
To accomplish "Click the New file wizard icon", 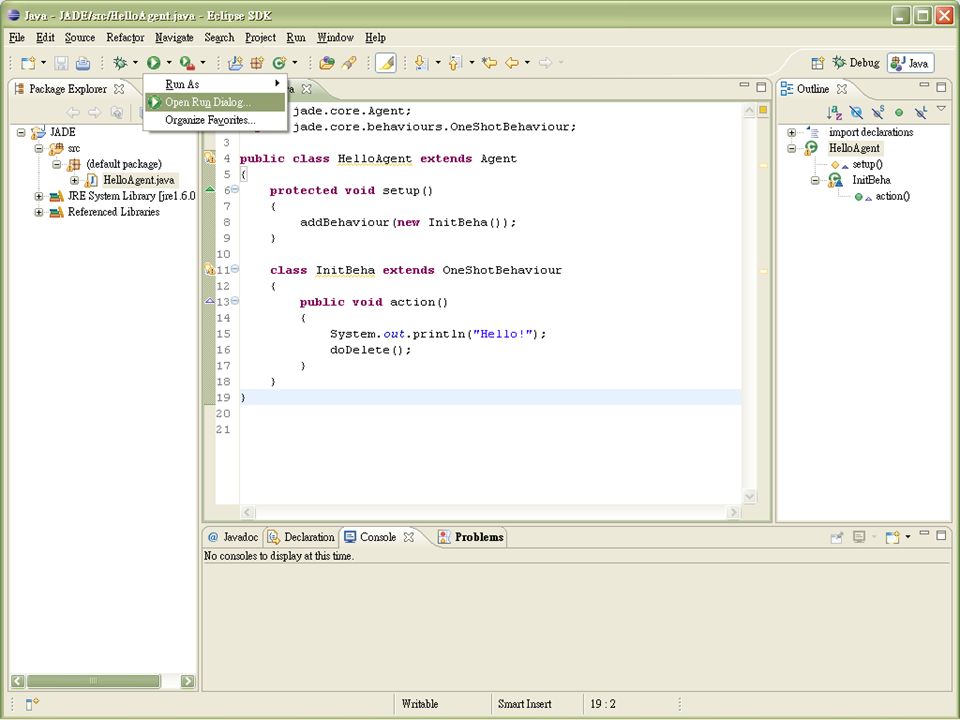I will point(28,63).
